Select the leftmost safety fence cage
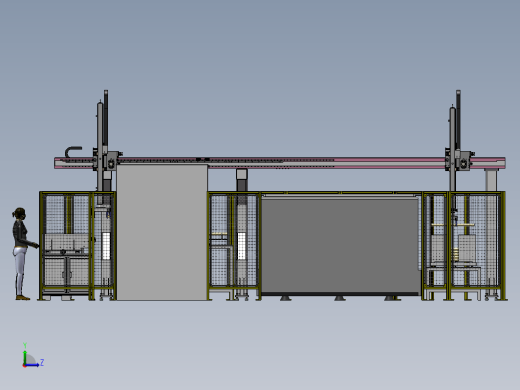520x390 pixels. (x=77, y=246)
